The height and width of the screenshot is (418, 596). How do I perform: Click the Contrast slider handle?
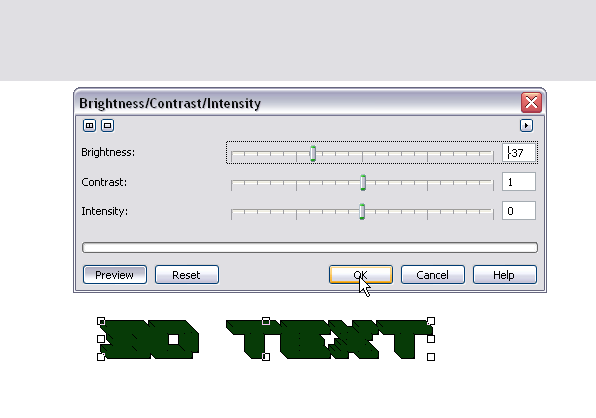(363, 182)
